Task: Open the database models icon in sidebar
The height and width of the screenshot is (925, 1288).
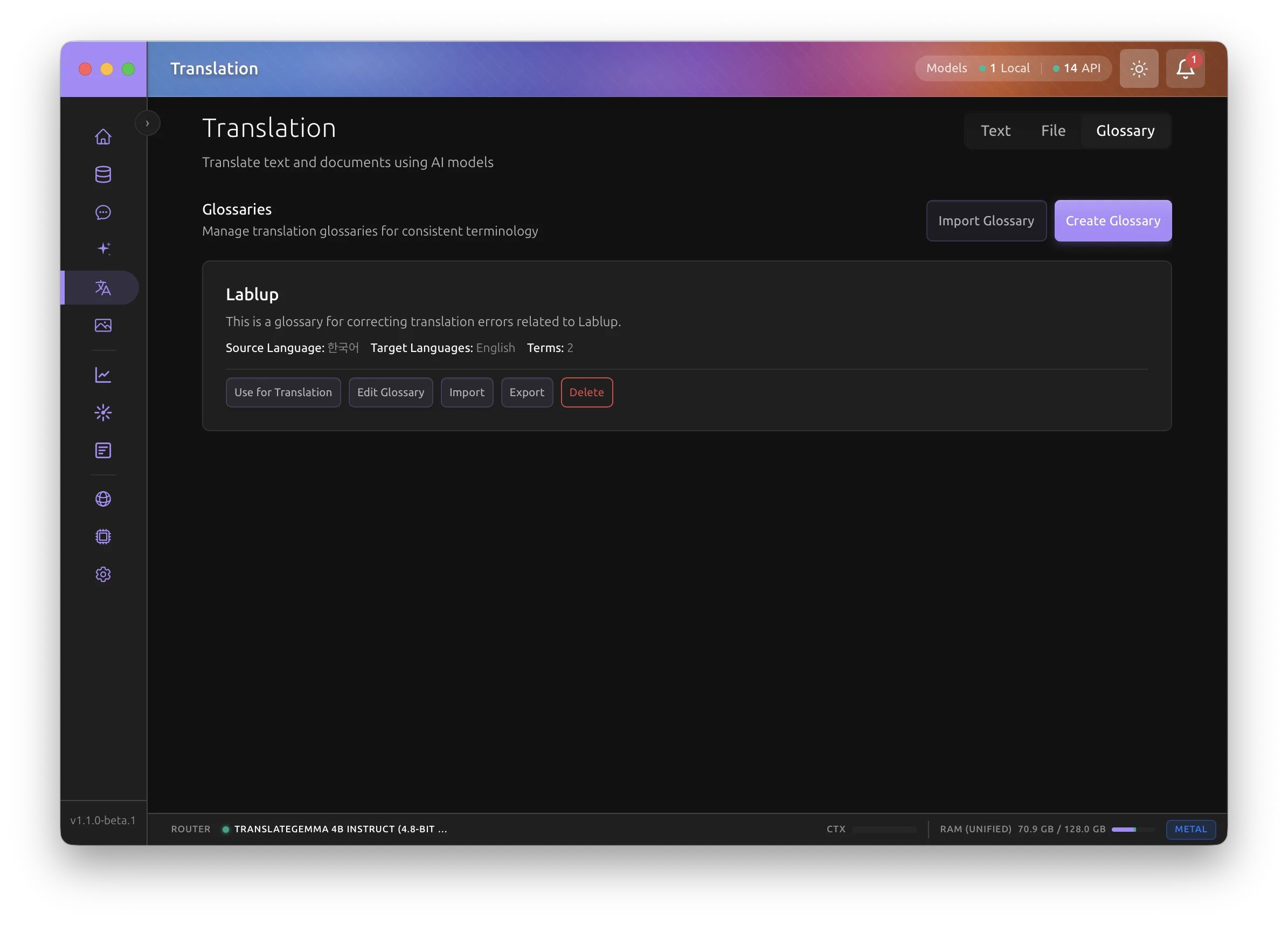Action: coord(103,175)
